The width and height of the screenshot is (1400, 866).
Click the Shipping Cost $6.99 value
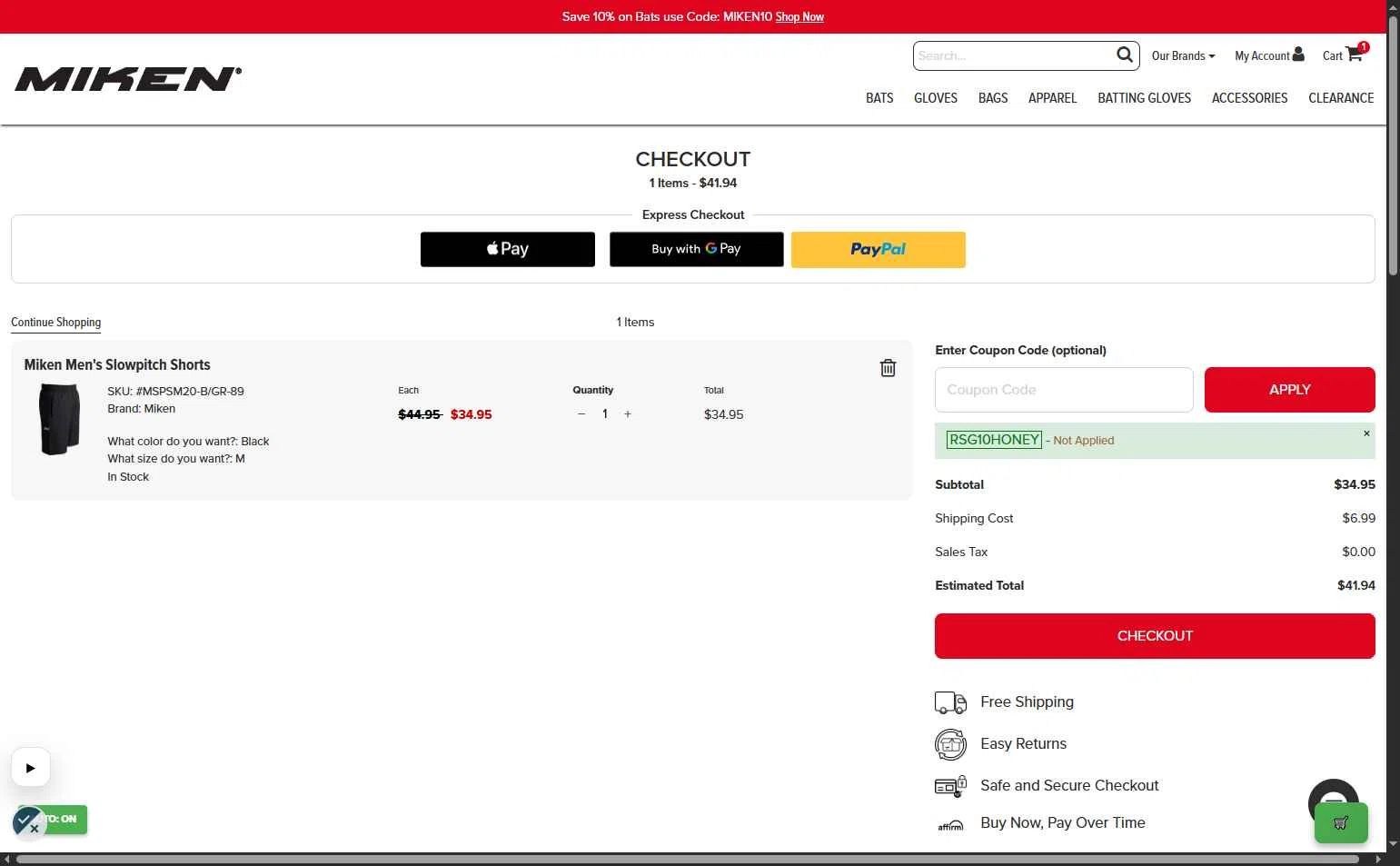click(x=1358, y=518)
